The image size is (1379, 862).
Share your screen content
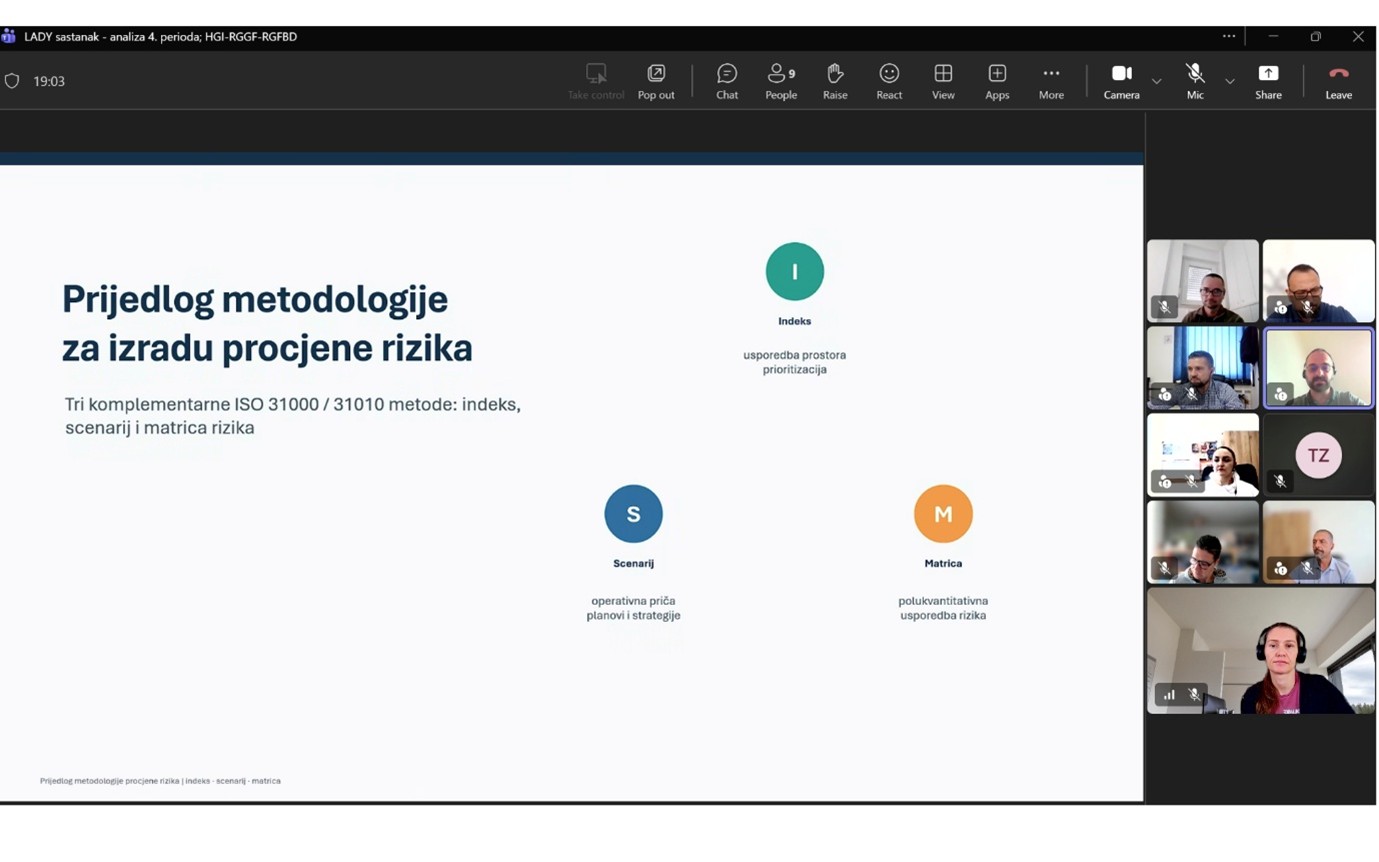pos(1268,81)
